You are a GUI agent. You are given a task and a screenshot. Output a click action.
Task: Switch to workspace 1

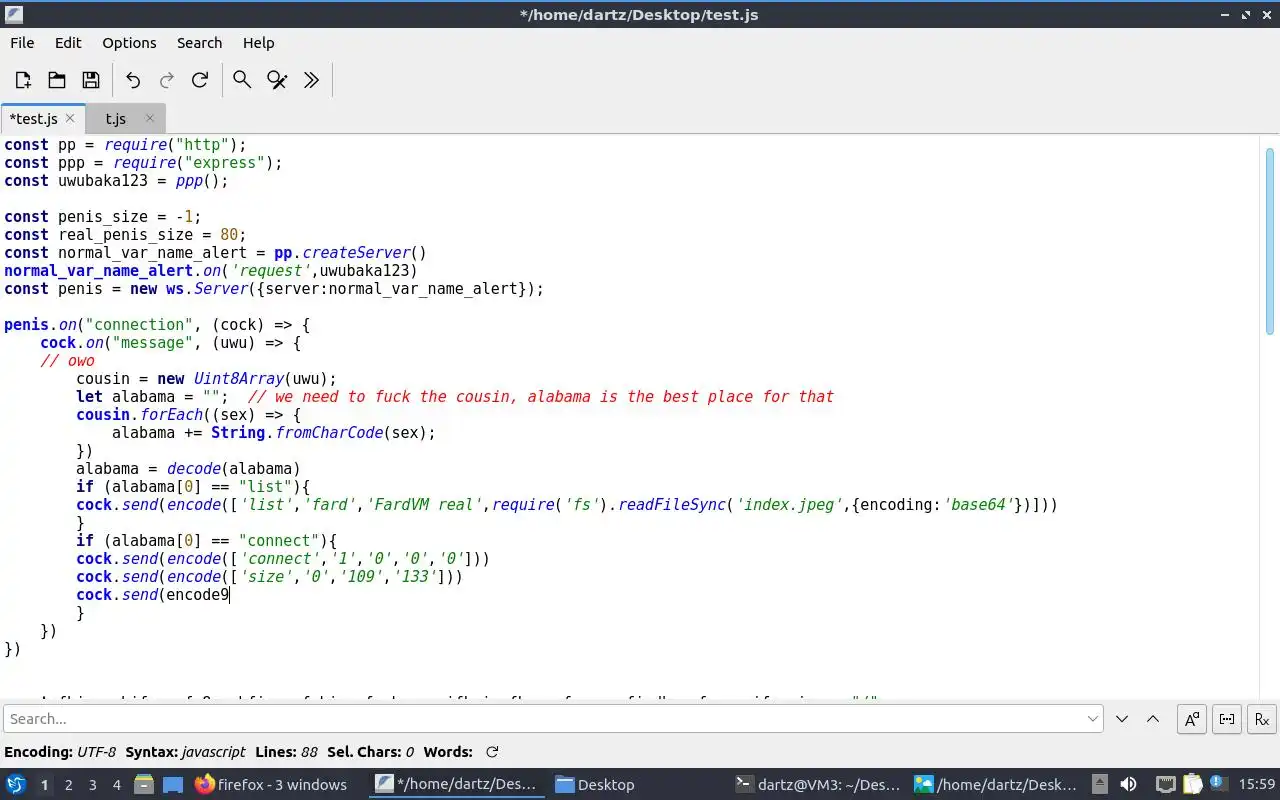coord(44,785)
